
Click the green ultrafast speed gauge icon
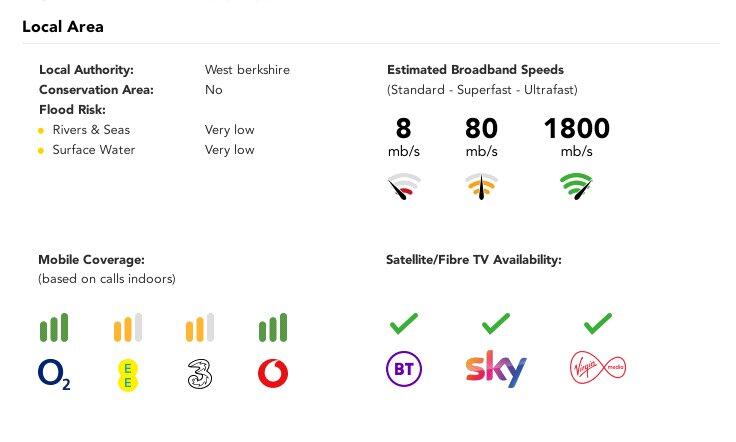point(576,187)
